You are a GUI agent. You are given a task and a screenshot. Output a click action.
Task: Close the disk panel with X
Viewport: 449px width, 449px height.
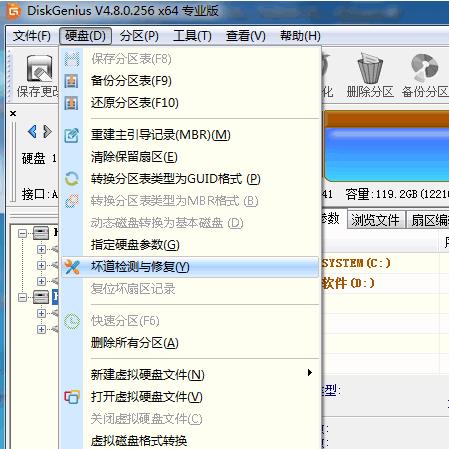coord(13,114)
